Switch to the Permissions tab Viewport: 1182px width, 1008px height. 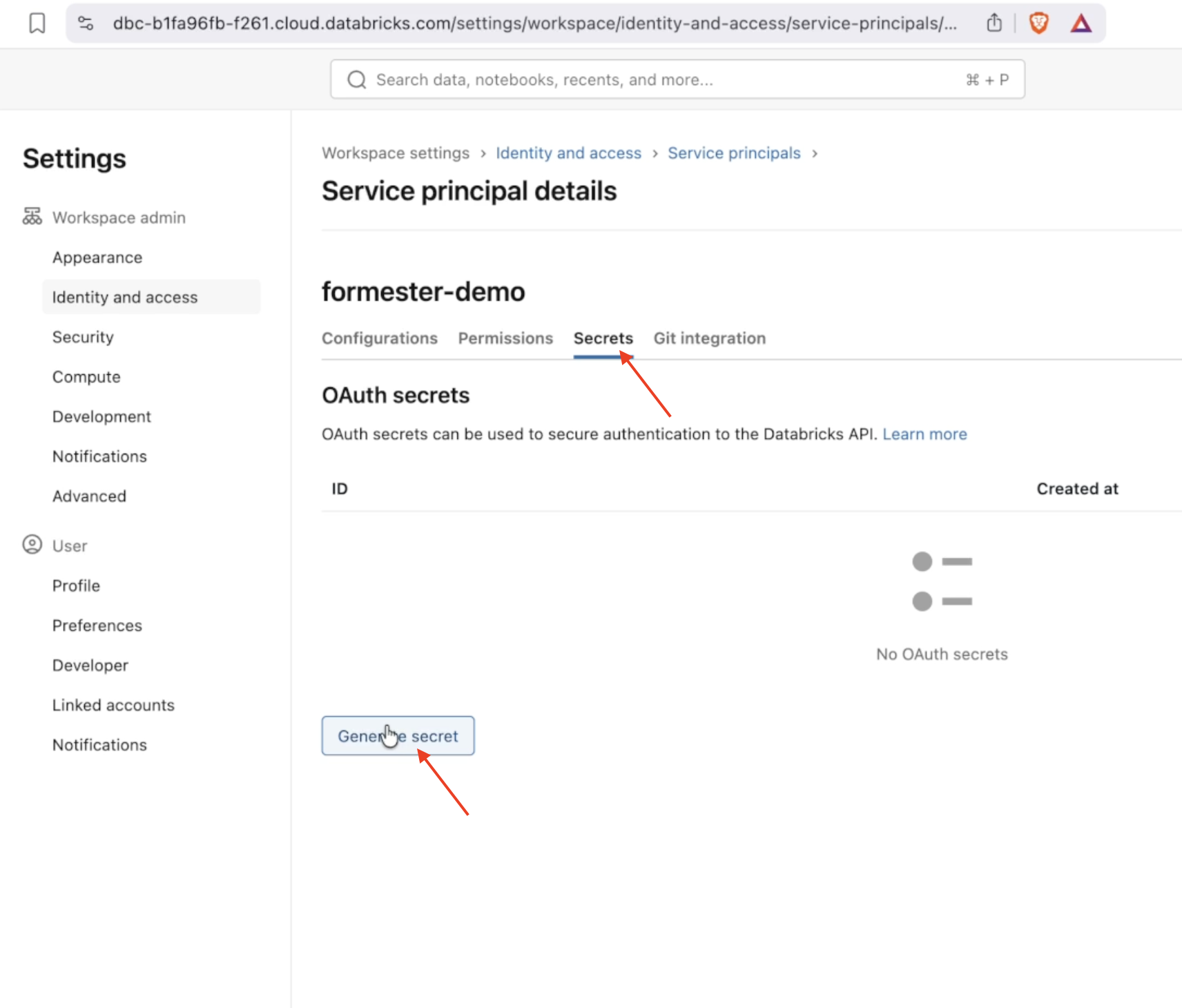(x=505, y=338)
